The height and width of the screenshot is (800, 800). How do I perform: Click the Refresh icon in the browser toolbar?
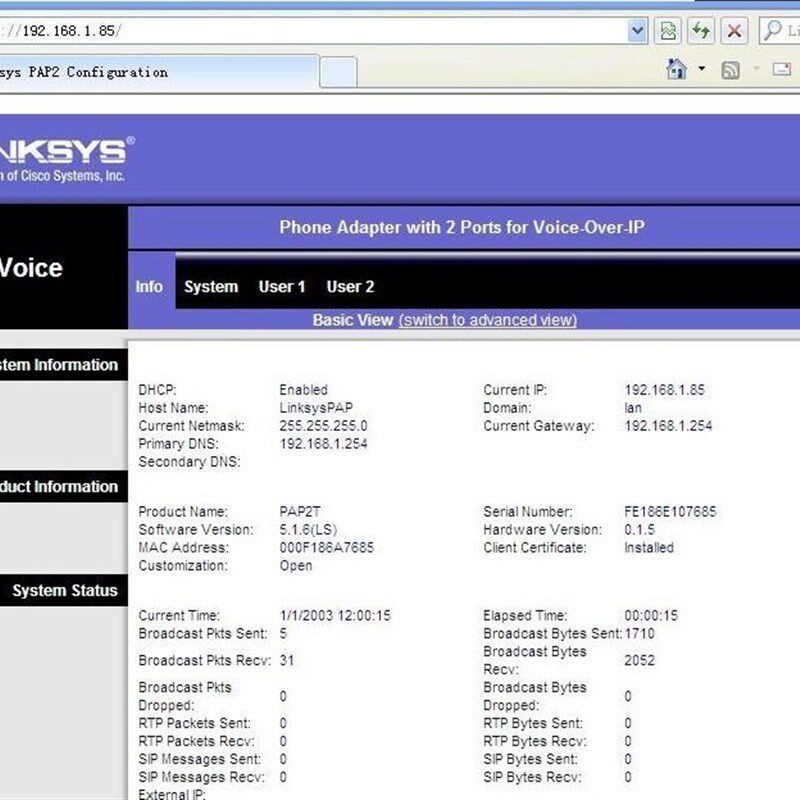tap(702, 30)
